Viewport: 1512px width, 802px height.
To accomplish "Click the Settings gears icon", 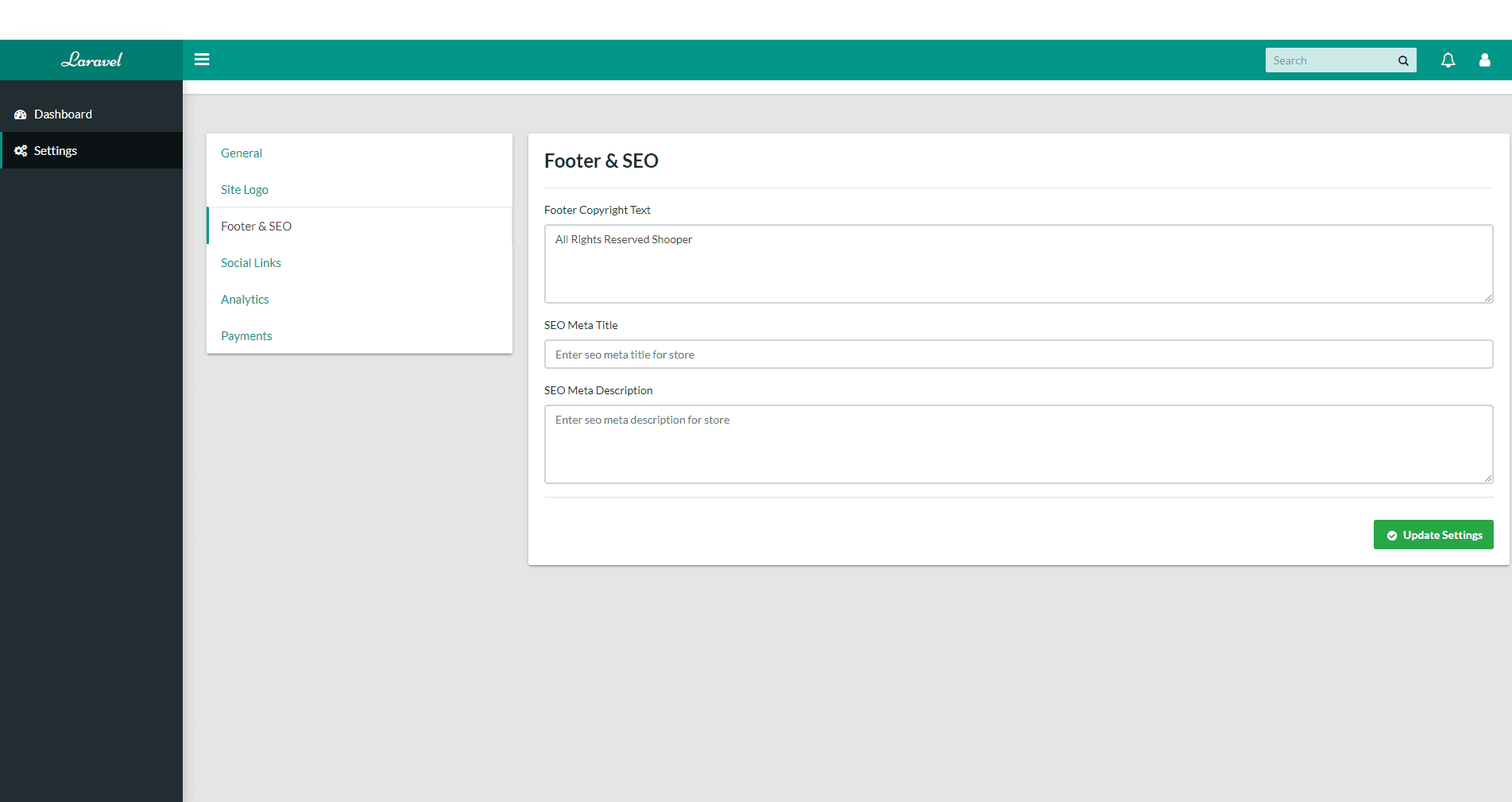I will click(x=20, y=150).
